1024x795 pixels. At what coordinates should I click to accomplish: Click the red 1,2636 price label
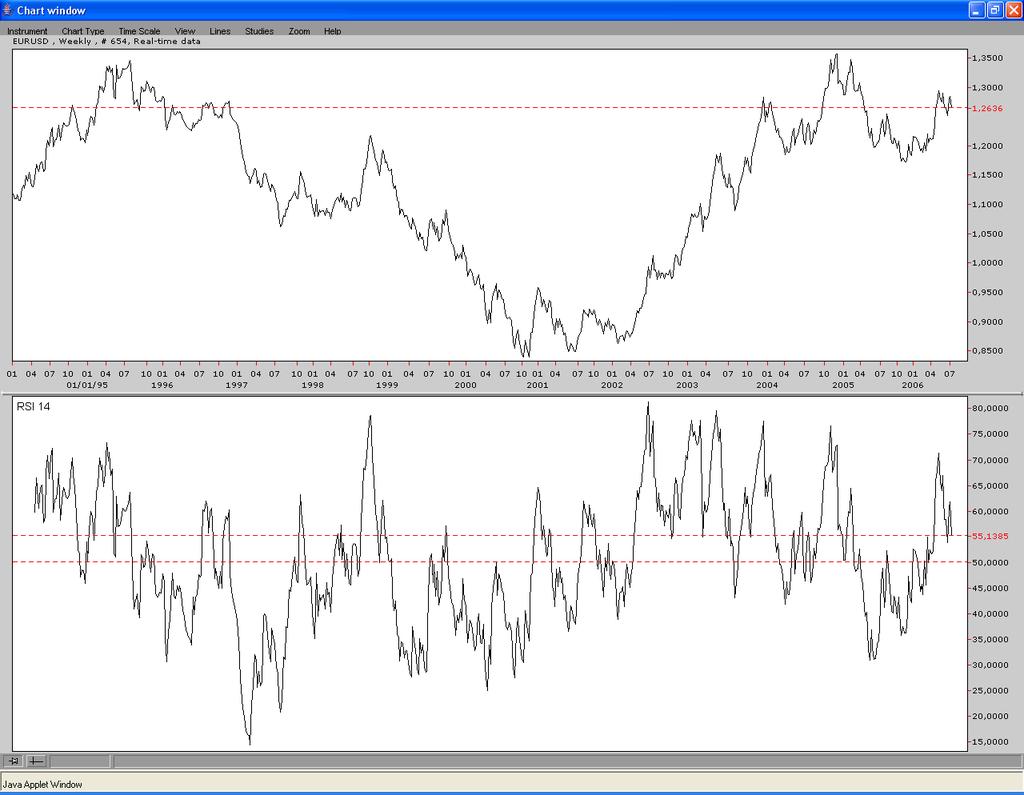tap(987, 108)
